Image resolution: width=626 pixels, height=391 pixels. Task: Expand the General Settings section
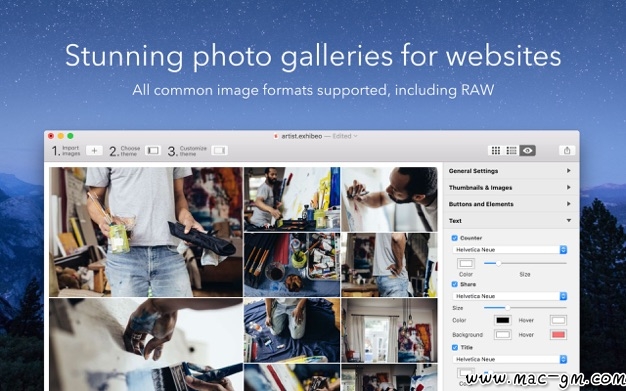coord(511,171)
